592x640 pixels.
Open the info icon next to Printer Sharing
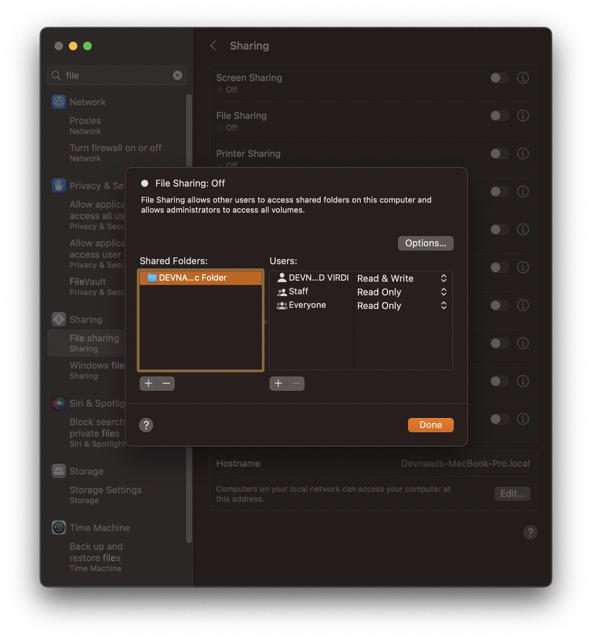coord(523,153)
